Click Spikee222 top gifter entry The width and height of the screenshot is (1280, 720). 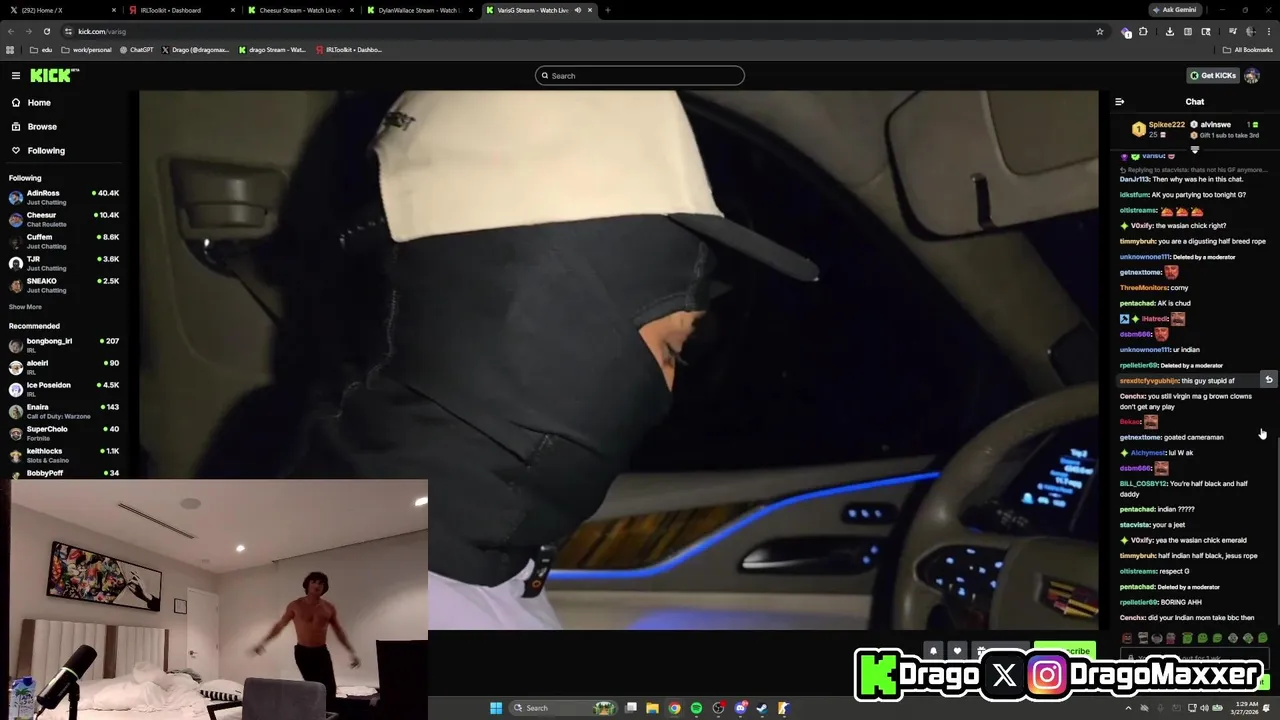(1159, 129)
